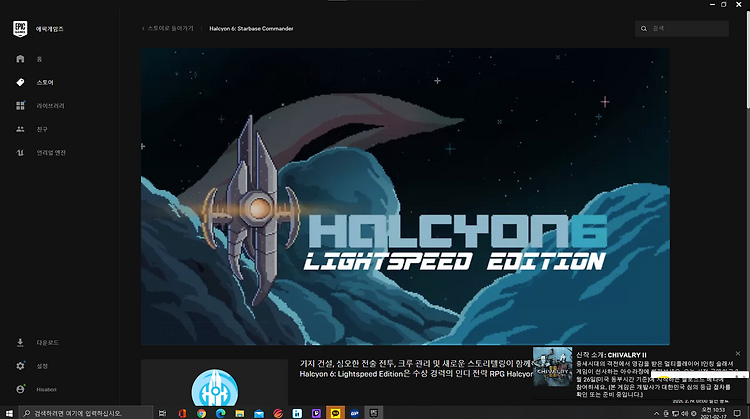The height and width of the screenshot is (419, 750).
Task: Open Task View on the taskbar
Action: click(x=163, y=413)
